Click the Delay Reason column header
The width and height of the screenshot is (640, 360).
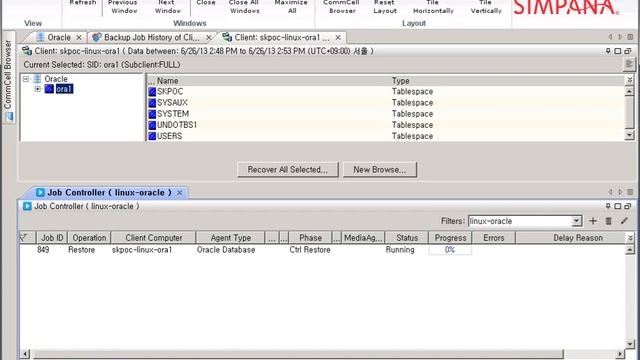(578, 238)
